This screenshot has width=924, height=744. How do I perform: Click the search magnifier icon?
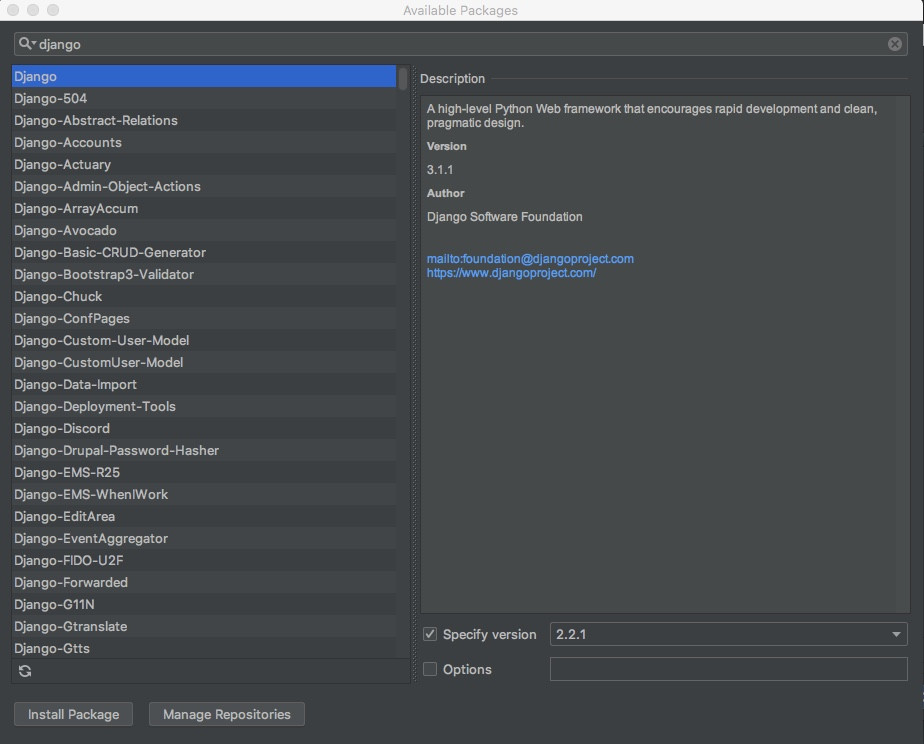[x=26, y=44]
